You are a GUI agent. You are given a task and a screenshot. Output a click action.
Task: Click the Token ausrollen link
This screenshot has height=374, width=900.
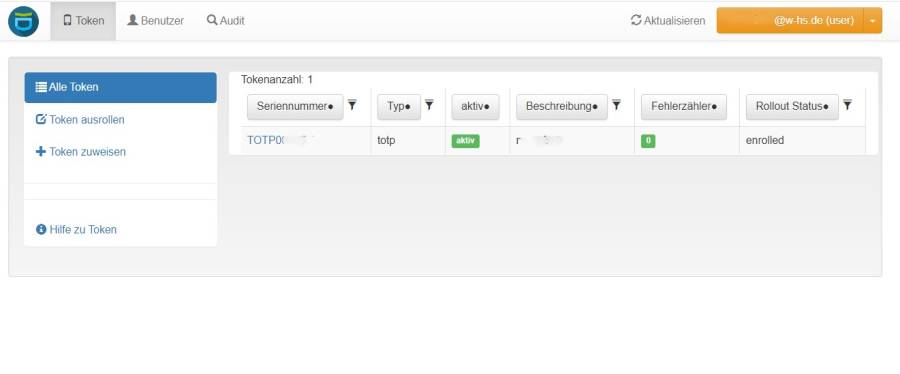(80, 120)
